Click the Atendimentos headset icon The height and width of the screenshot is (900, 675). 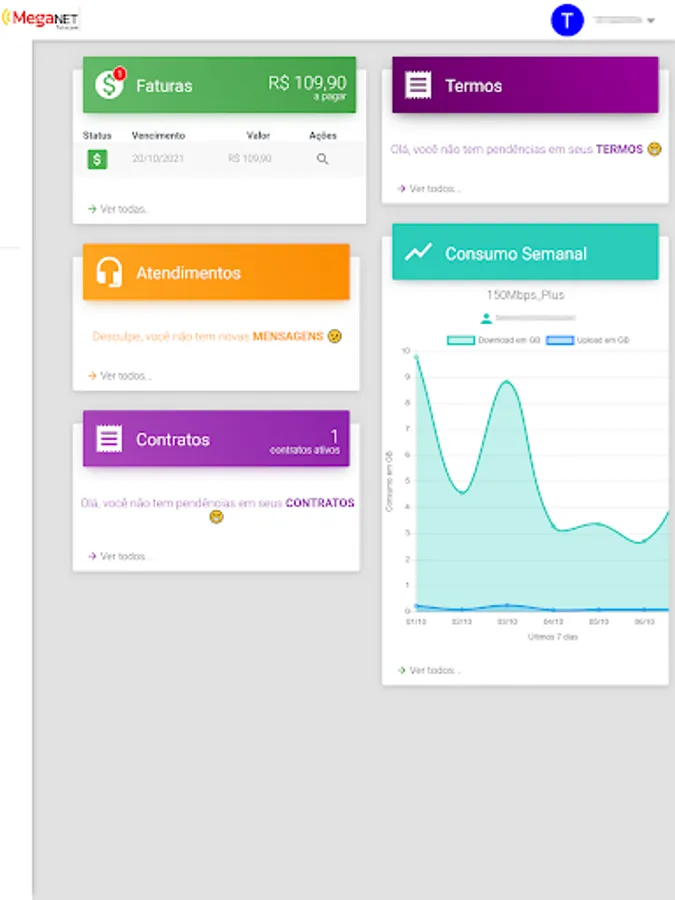coord(109,271)
